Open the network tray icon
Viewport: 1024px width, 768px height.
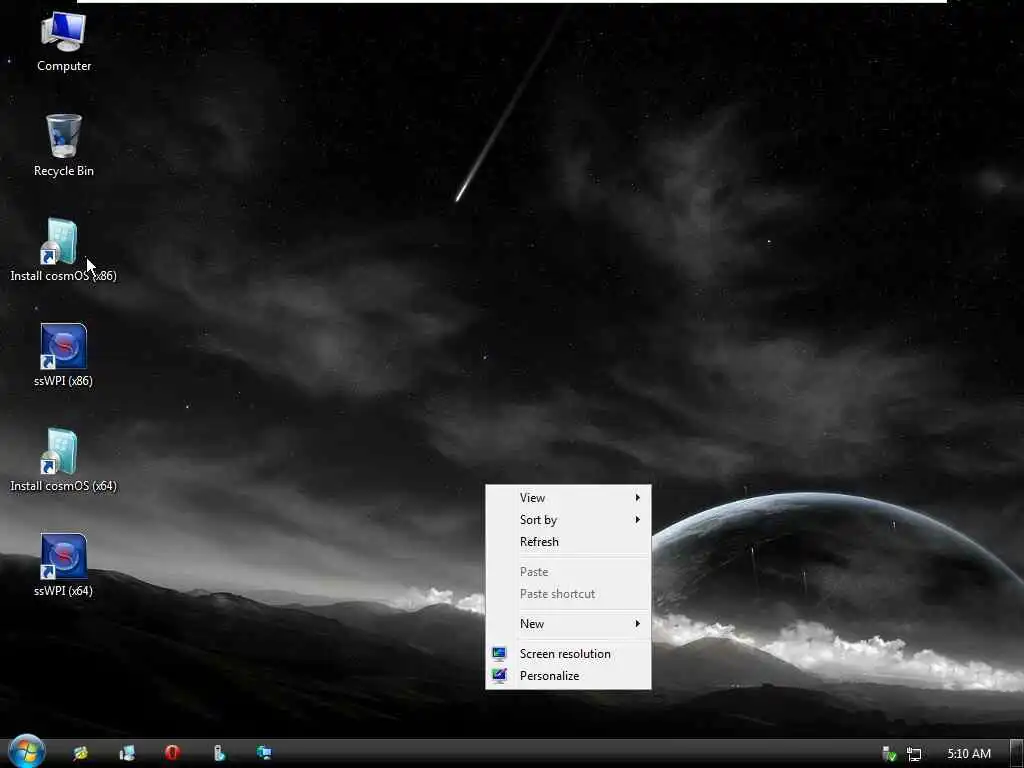pyautogui.click(x=914, y=754)
